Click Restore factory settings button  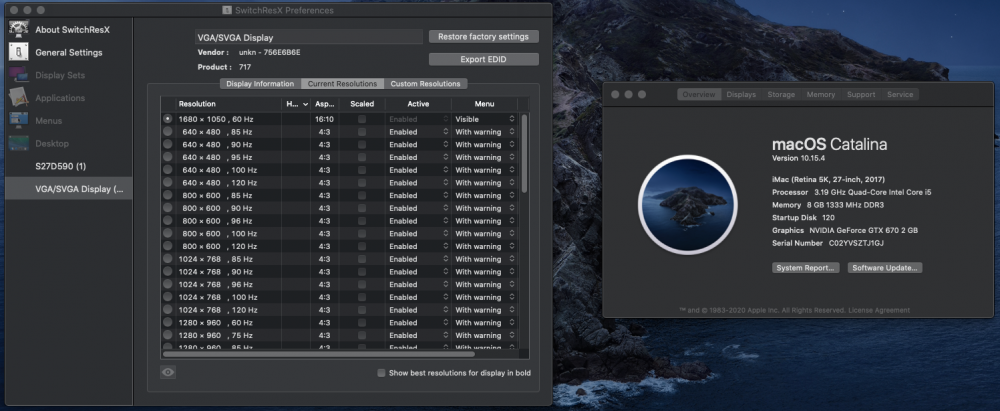tap(483, 36)
